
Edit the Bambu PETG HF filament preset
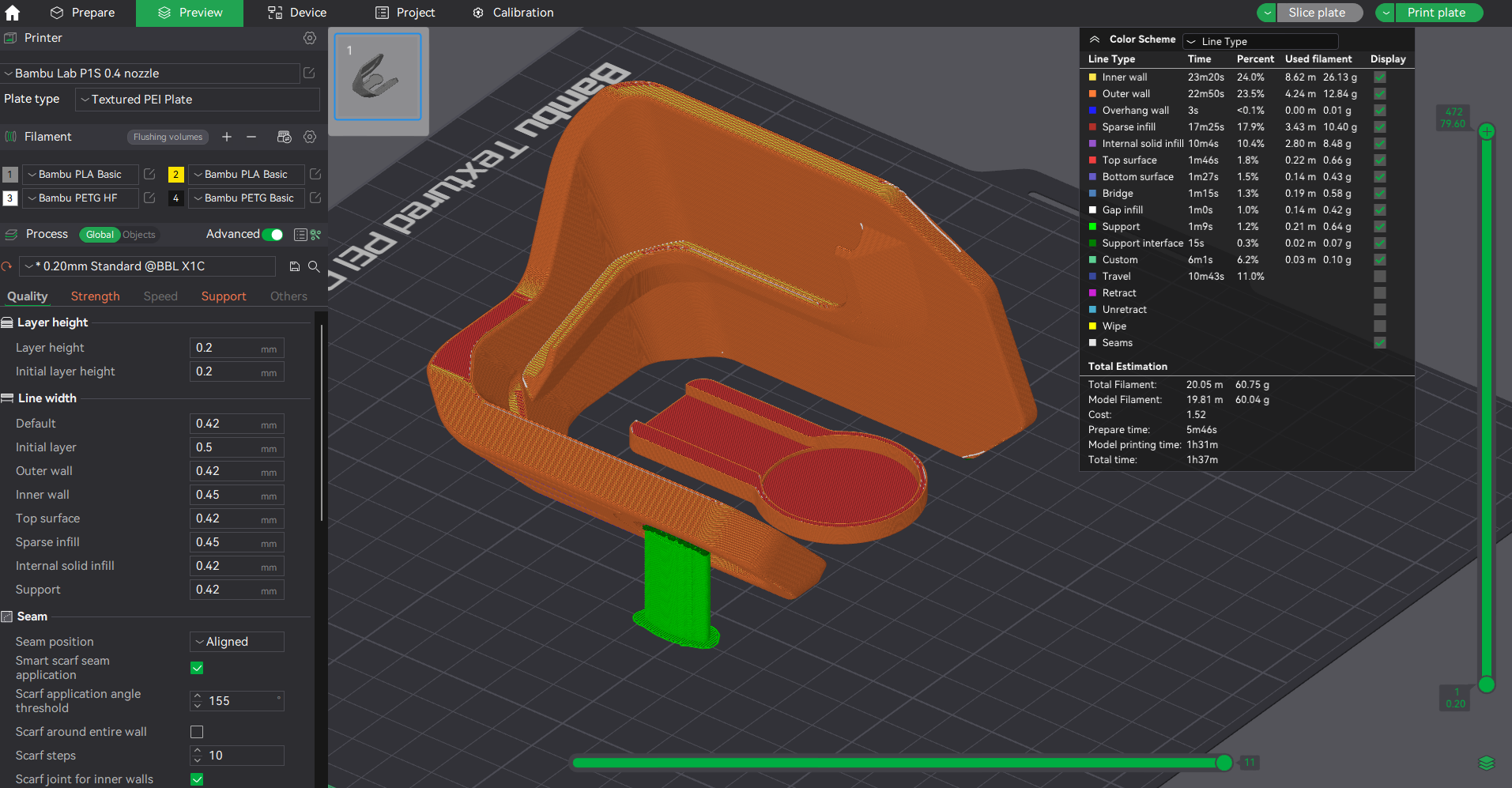[149, 198]
